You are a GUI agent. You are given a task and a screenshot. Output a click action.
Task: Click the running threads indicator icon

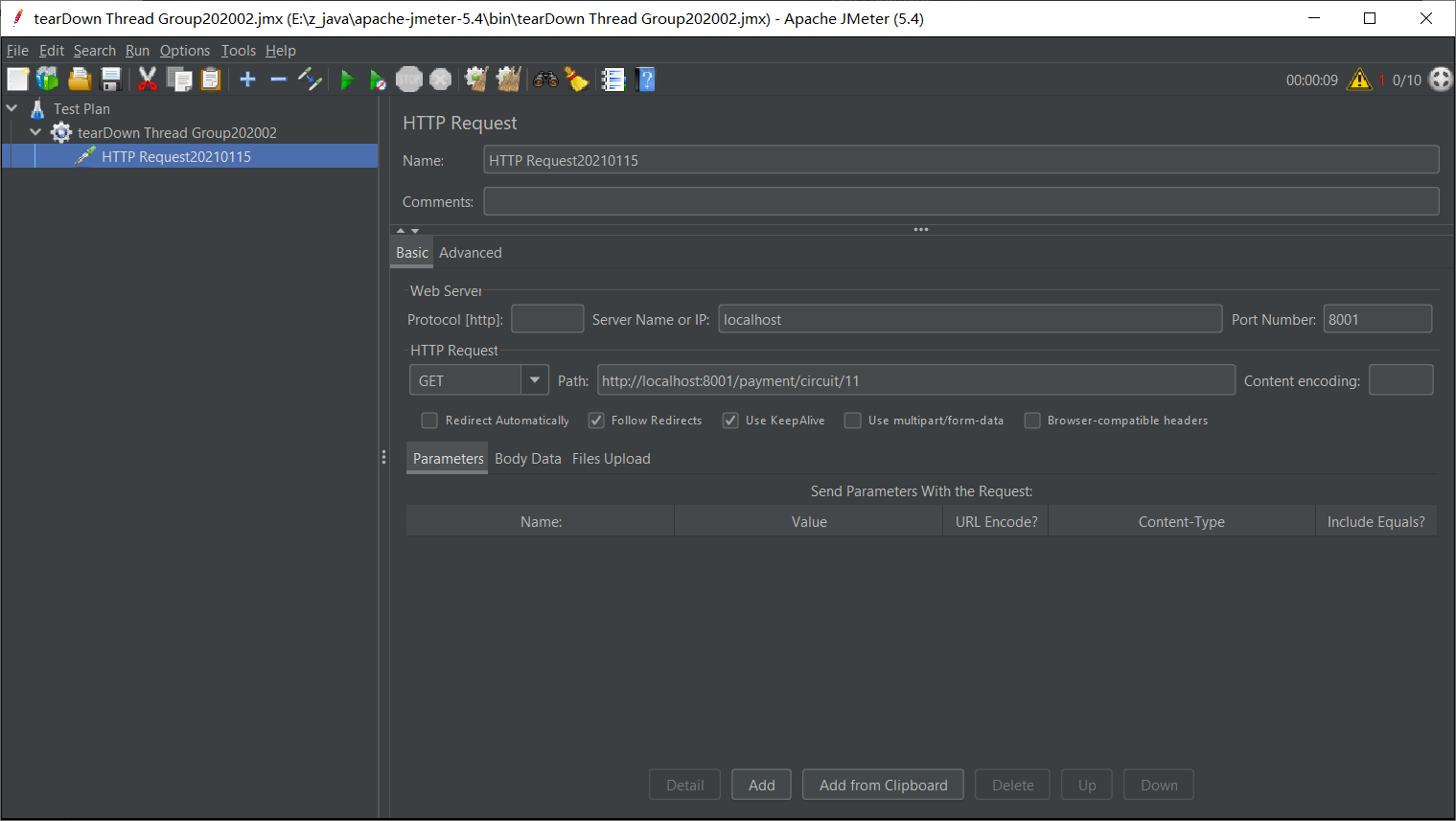pyautogui.click(x=1441, y=80)
